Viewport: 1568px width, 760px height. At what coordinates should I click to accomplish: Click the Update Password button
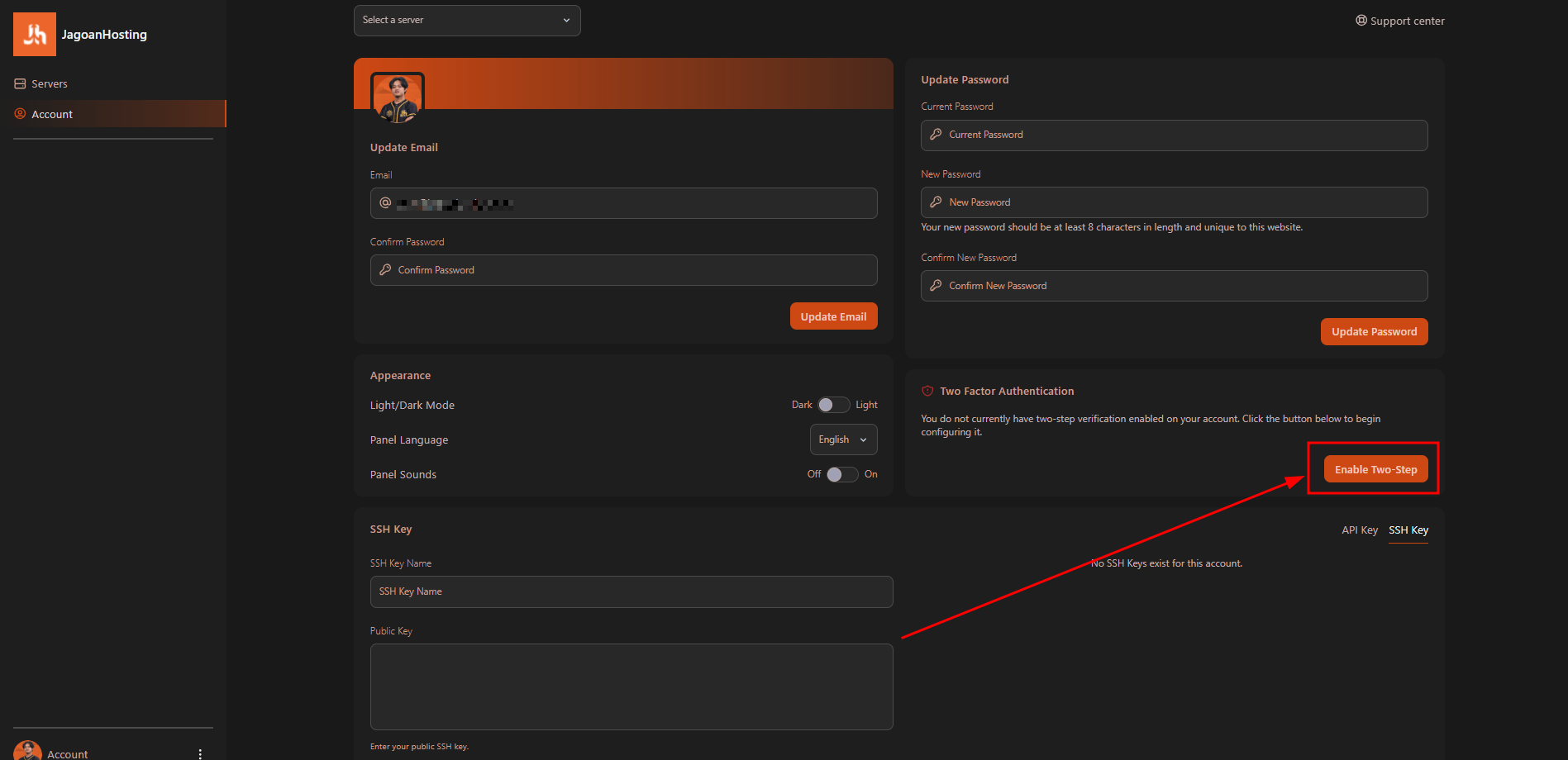1374,331
